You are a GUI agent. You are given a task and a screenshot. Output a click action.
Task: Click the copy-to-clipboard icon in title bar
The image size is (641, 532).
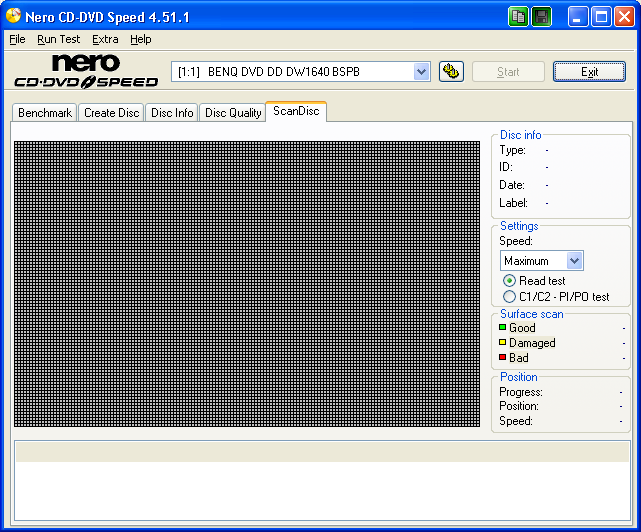518,16
